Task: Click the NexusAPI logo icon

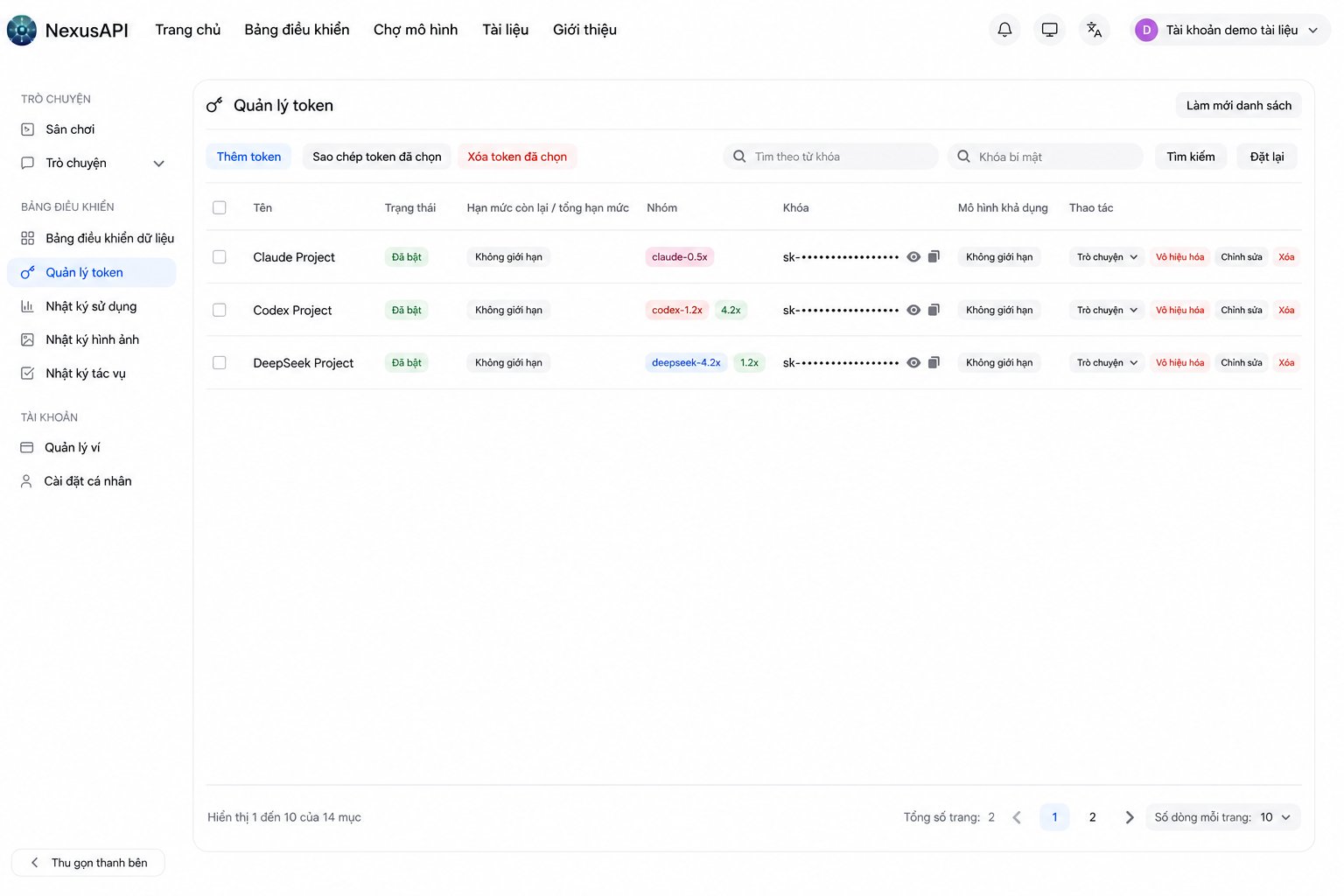Action: [22, 31]
